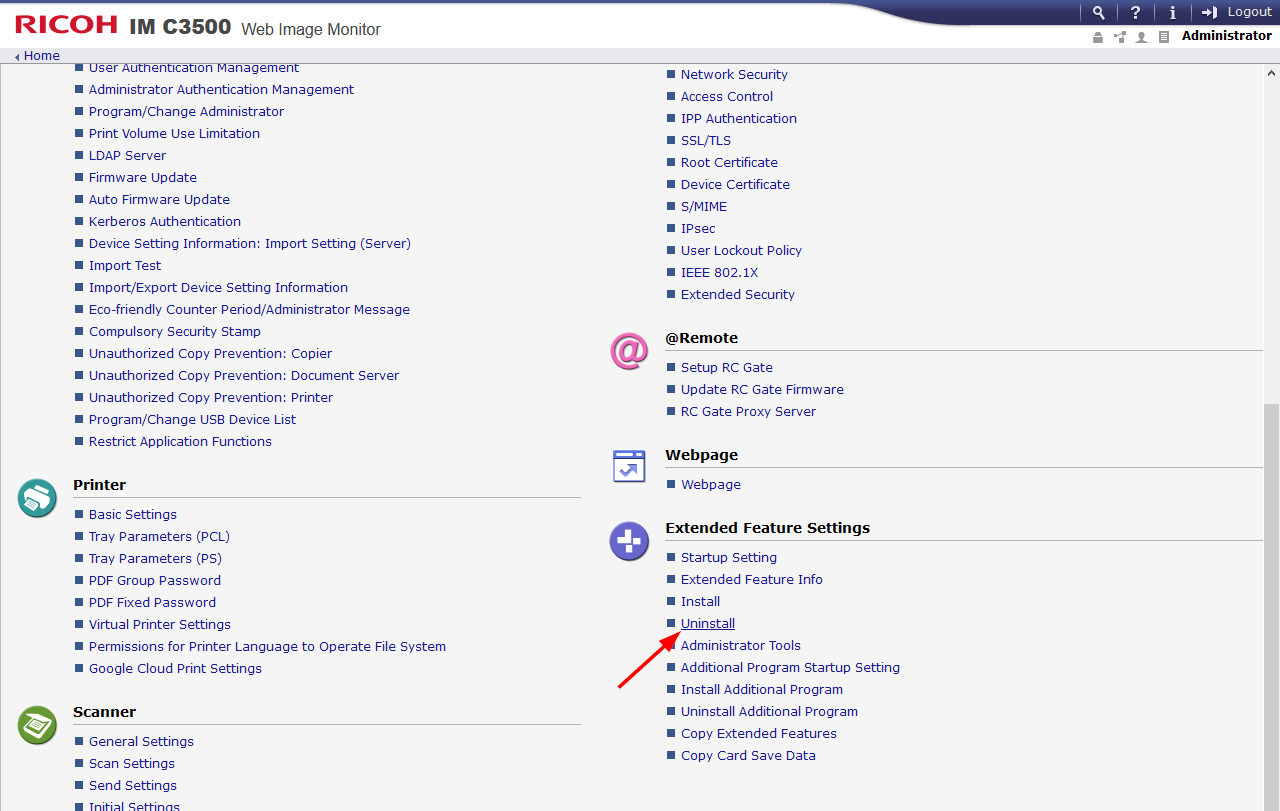
Task: Click the @Remote section icon
Action: click(629, 351)
